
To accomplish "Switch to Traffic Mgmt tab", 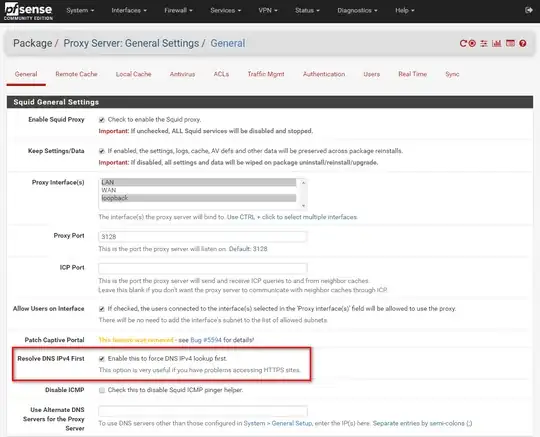I will tap(266, 74).
